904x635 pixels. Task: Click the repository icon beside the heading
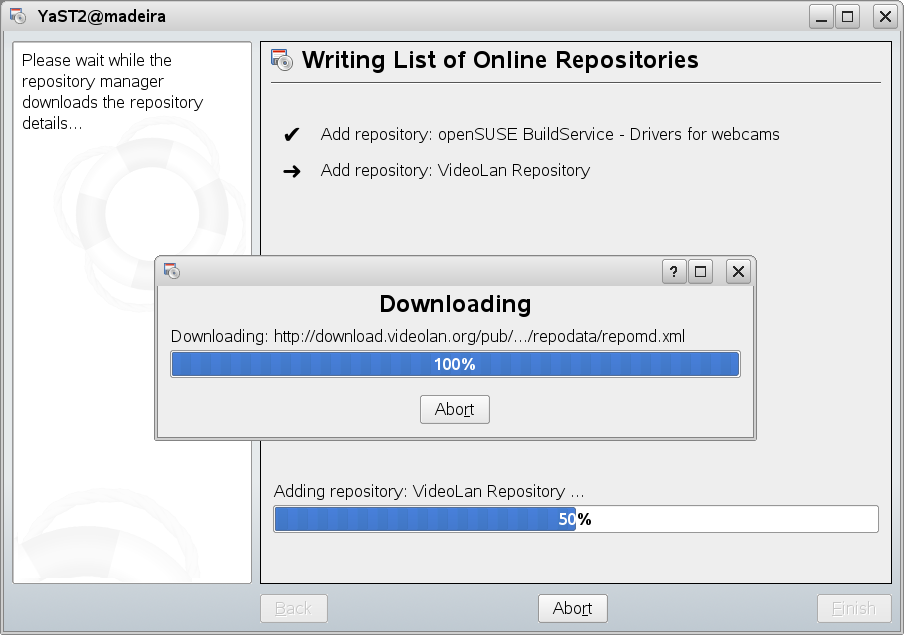pos(282,60)
